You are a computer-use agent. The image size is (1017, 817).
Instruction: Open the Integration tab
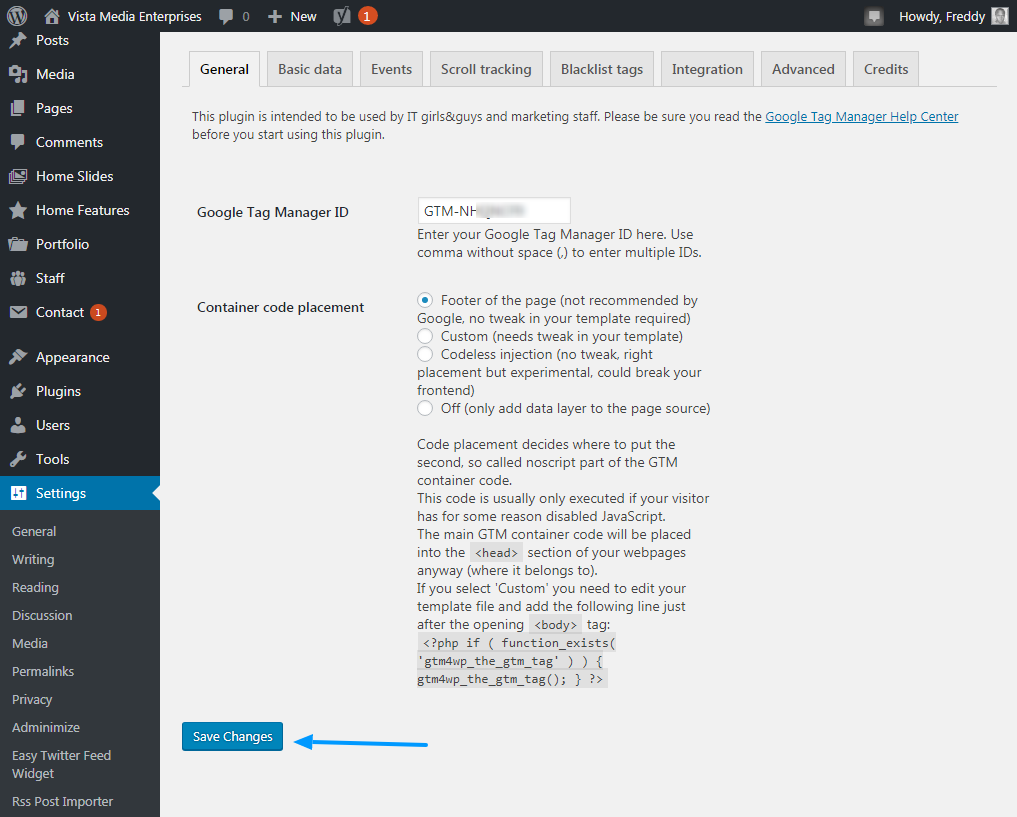pyautogui.click(x=707, y=69)
